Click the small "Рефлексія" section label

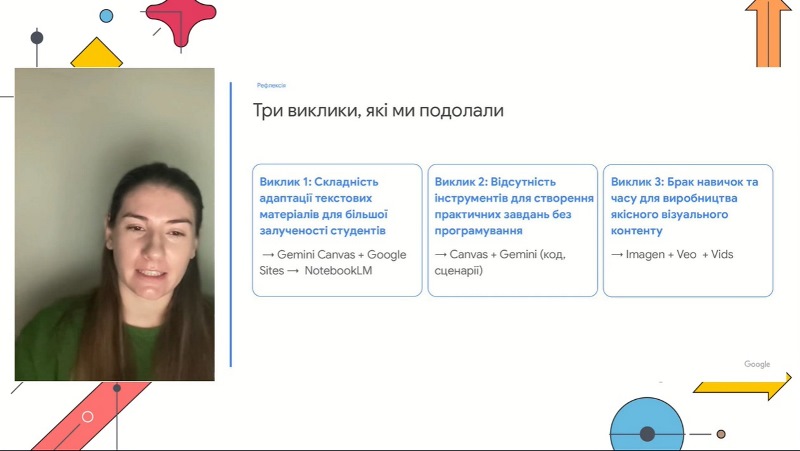click(271, 85)
